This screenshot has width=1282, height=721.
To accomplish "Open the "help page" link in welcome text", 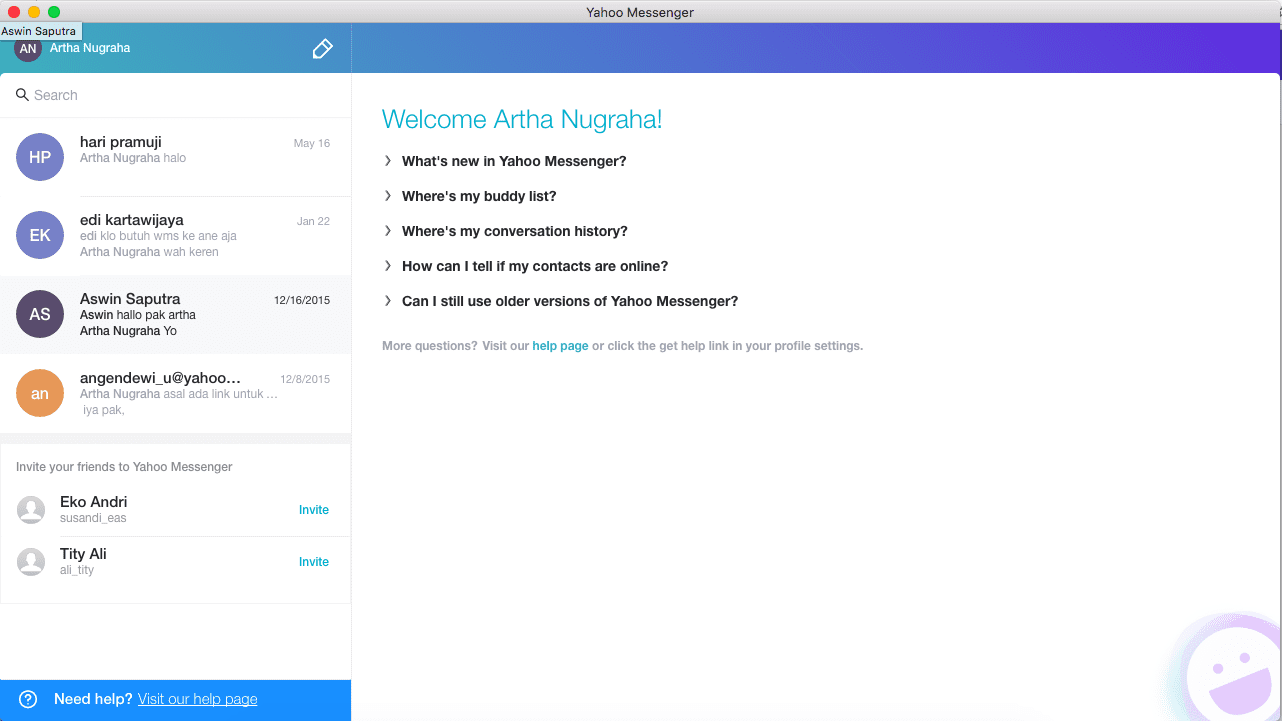I will point(560,346).
